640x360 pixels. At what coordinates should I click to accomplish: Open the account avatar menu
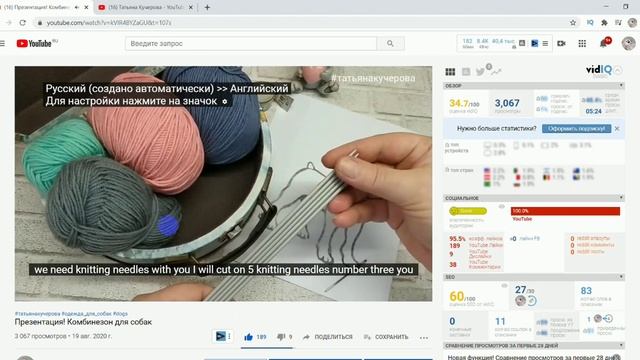(x=628, y=43)
